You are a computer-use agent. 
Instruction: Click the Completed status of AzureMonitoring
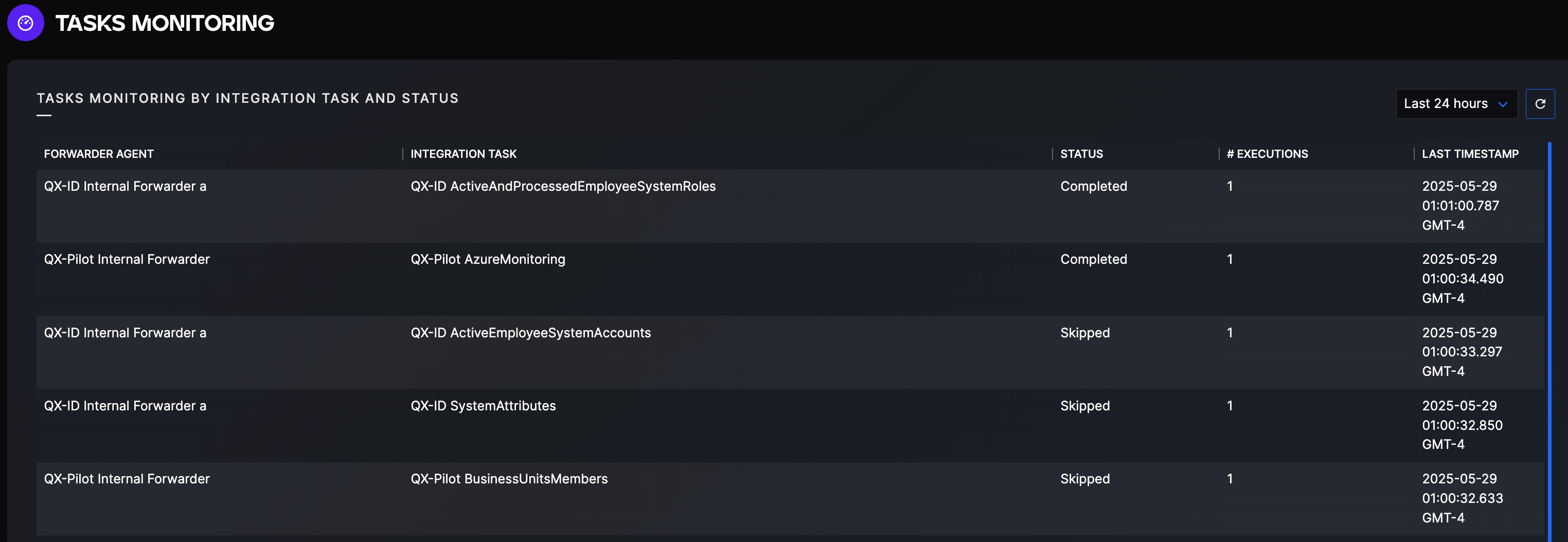click(x=1093, y=260)
